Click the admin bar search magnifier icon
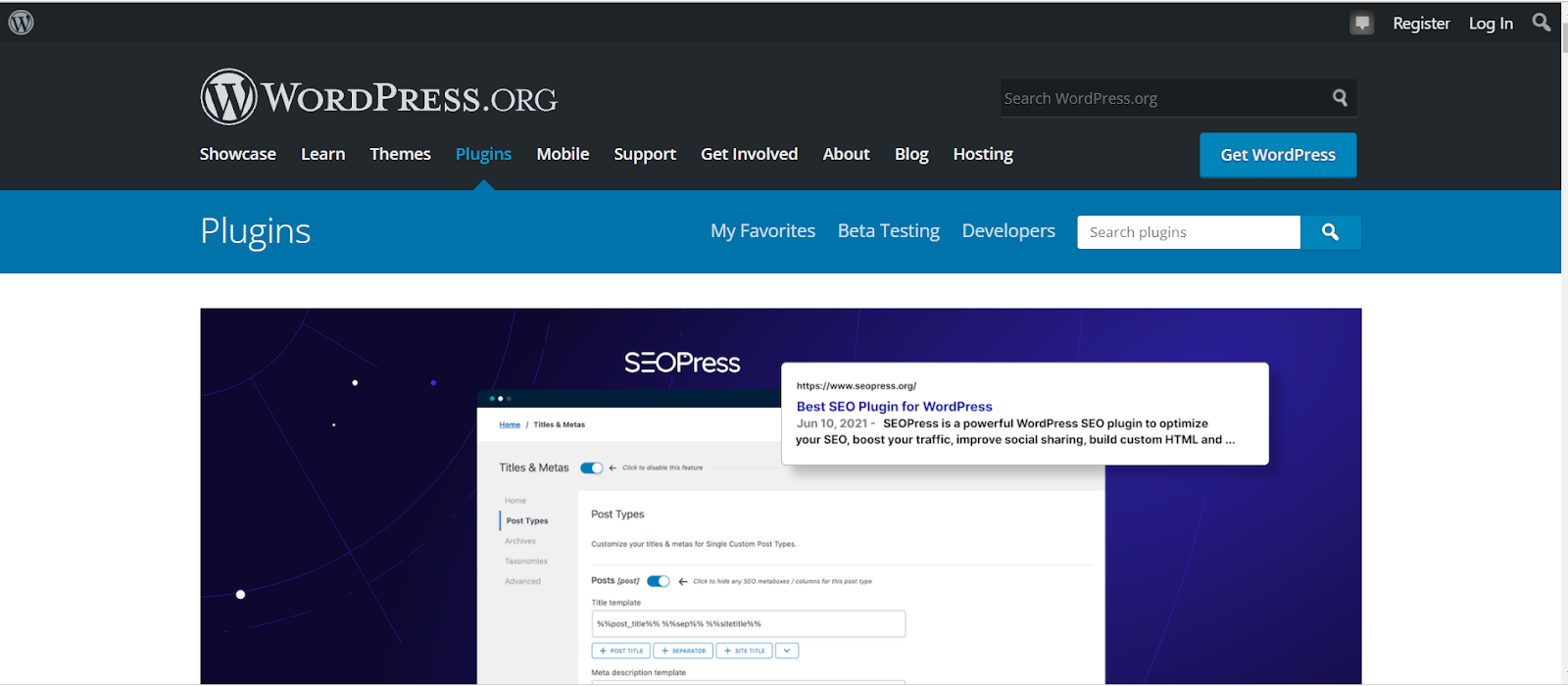The height and width of the screenshot is (686, 1568). point(1542,23)
